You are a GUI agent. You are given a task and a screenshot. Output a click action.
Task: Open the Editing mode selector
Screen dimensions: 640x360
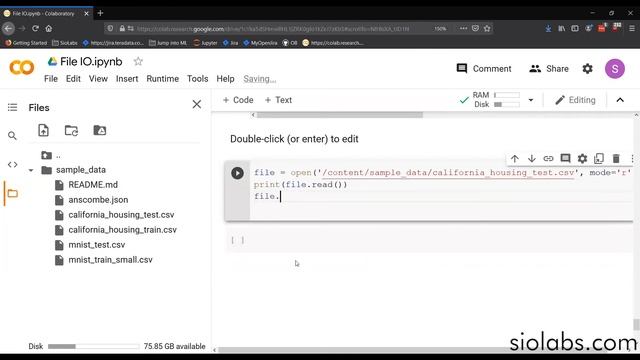[575, 100]
